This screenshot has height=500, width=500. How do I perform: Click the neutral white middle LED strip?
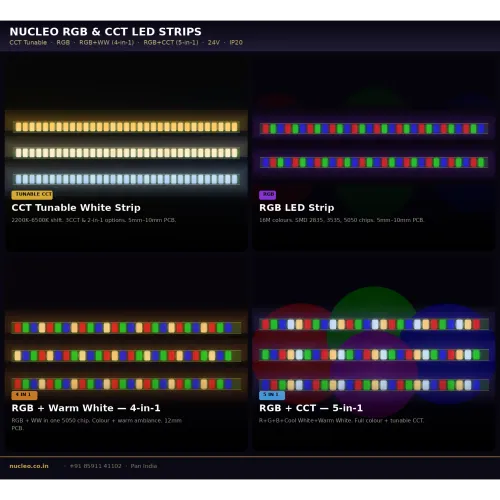coord(127,153)
